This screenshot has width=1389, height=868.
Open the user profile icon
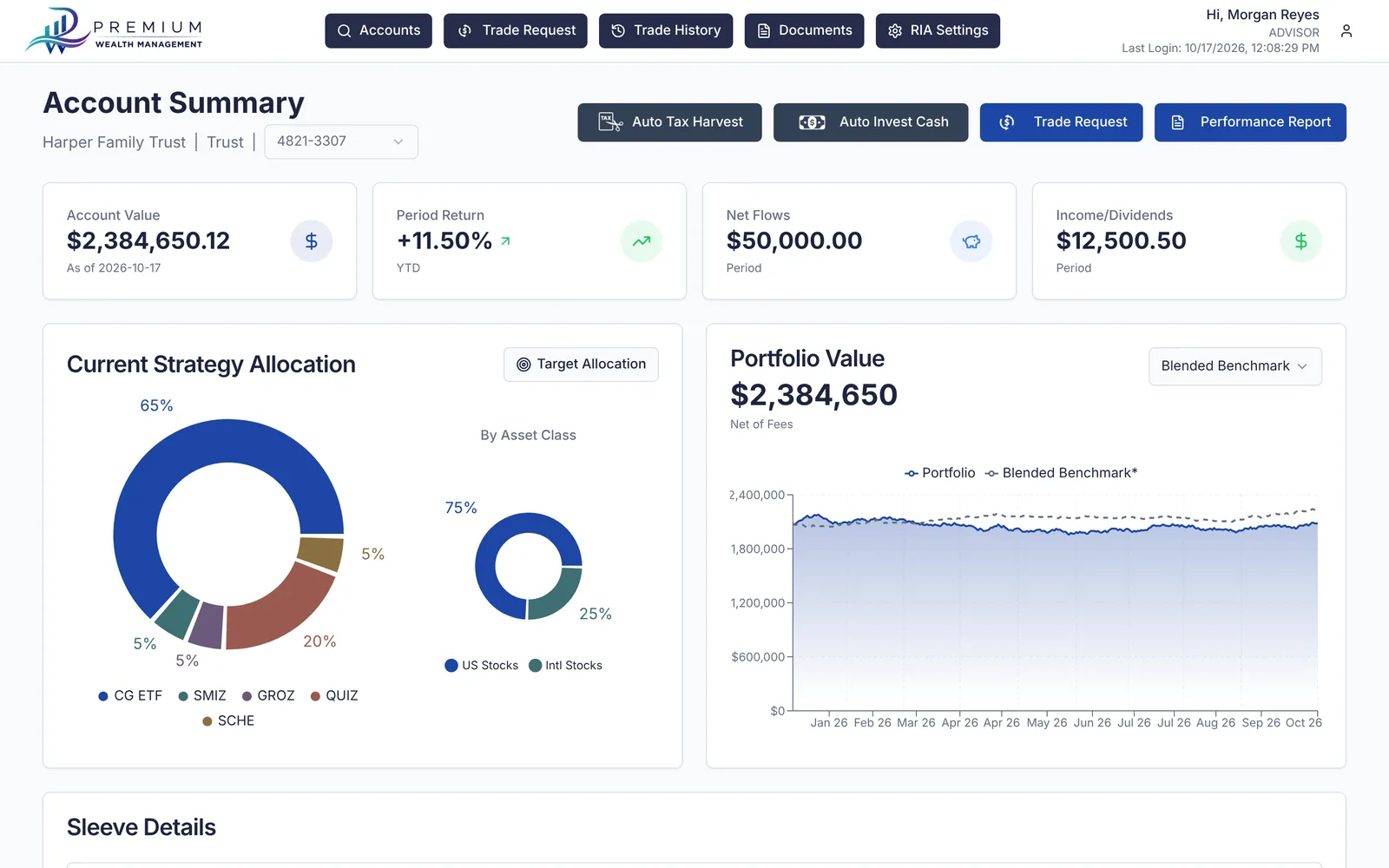tap(1346, 31)
